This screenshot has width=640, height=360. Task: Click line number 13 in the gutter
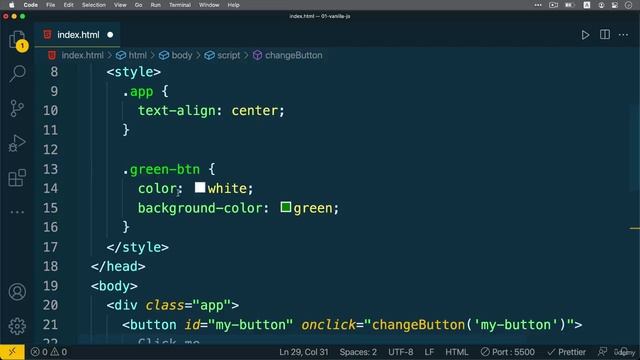[51, 169]
